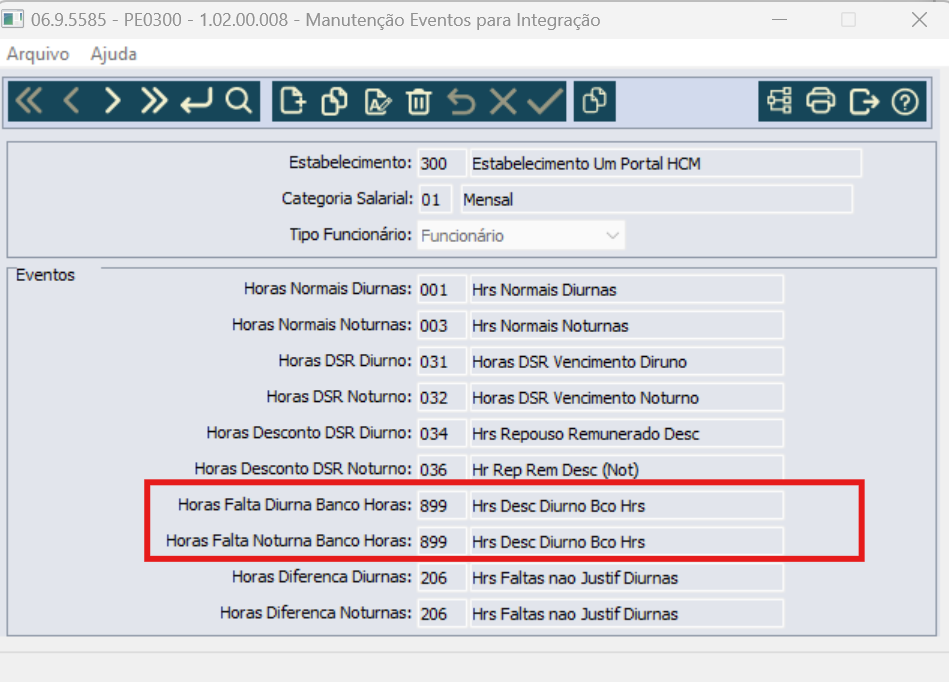The image size is (949, 682).
Task: Click the Go To (enter arrow) icon
Action: tap(196, 101)
